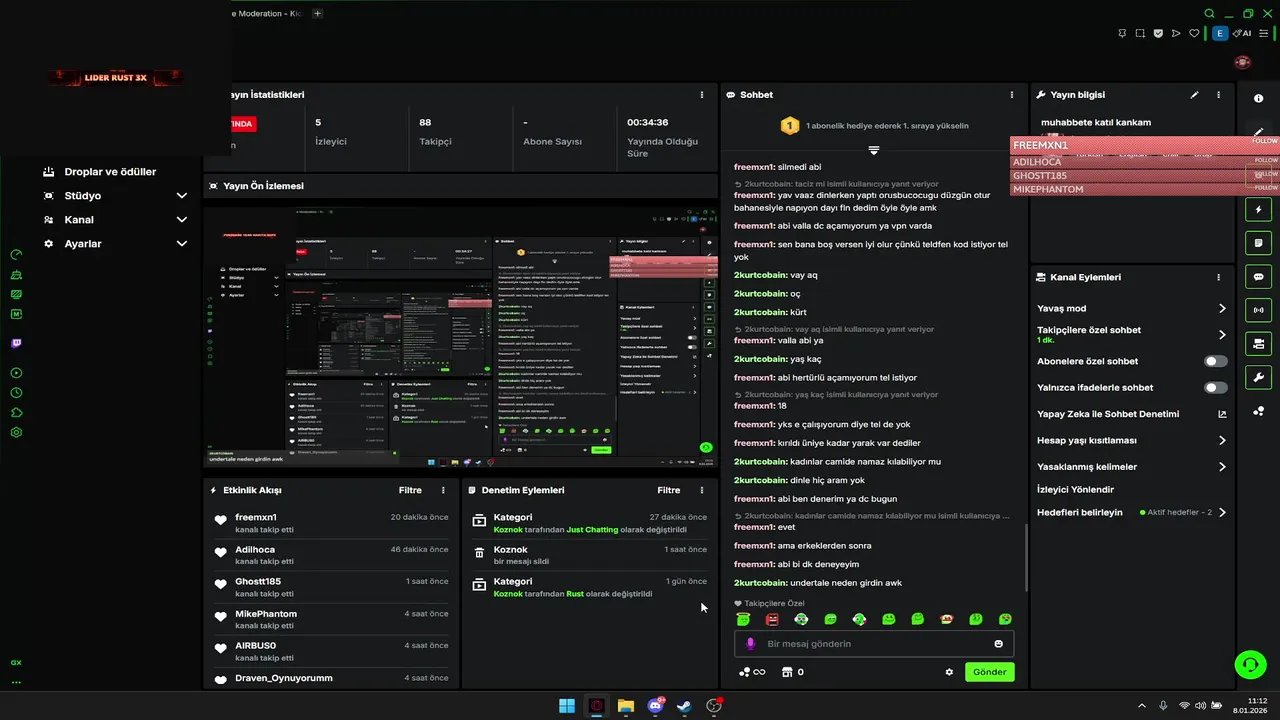Open Hedefleri belirleyin arrow
The width and height of the screenshot is (1280, 720).
tap(1221, 512)
